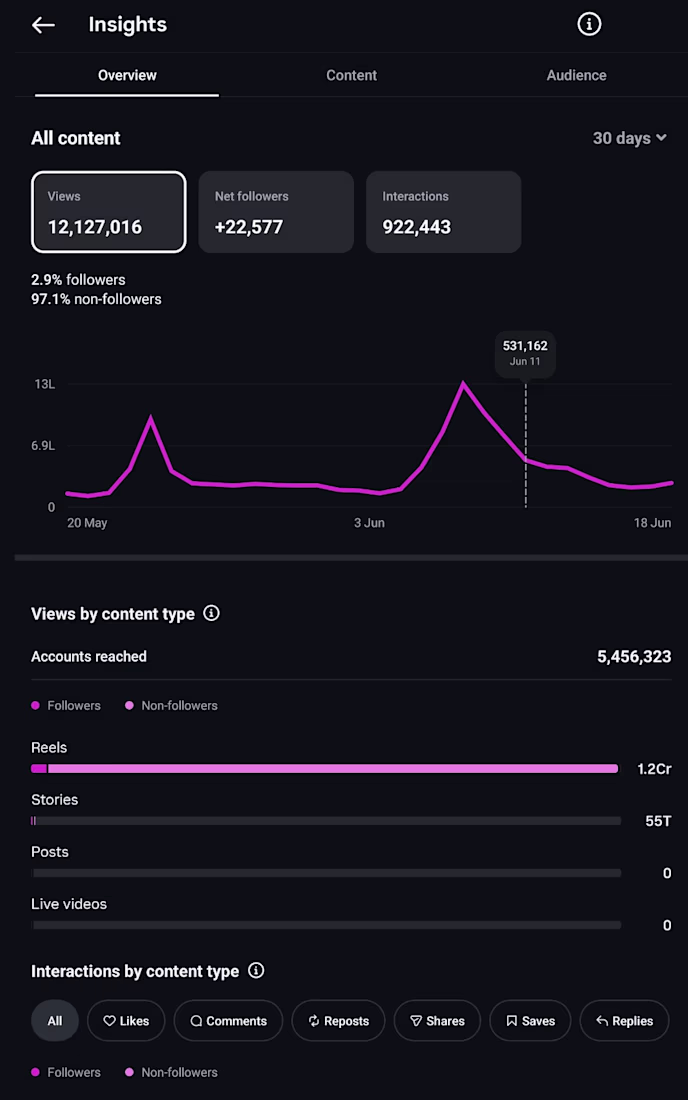This screenshot has height=1100, width=688.
Task: Click the 97.1% non-followers text
Action: click(x=96, y=299)
